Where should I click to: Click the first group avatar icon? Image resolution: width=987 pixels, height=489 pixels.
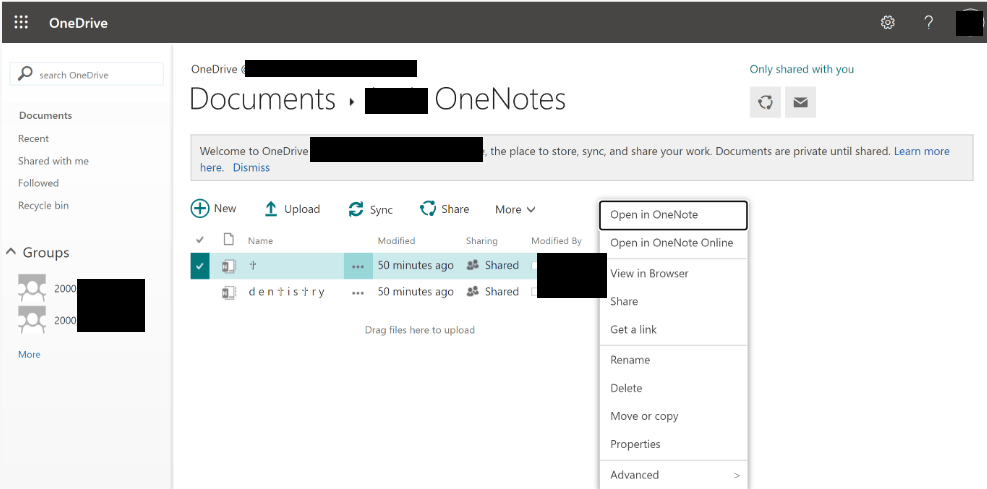(x=31, y=288)
